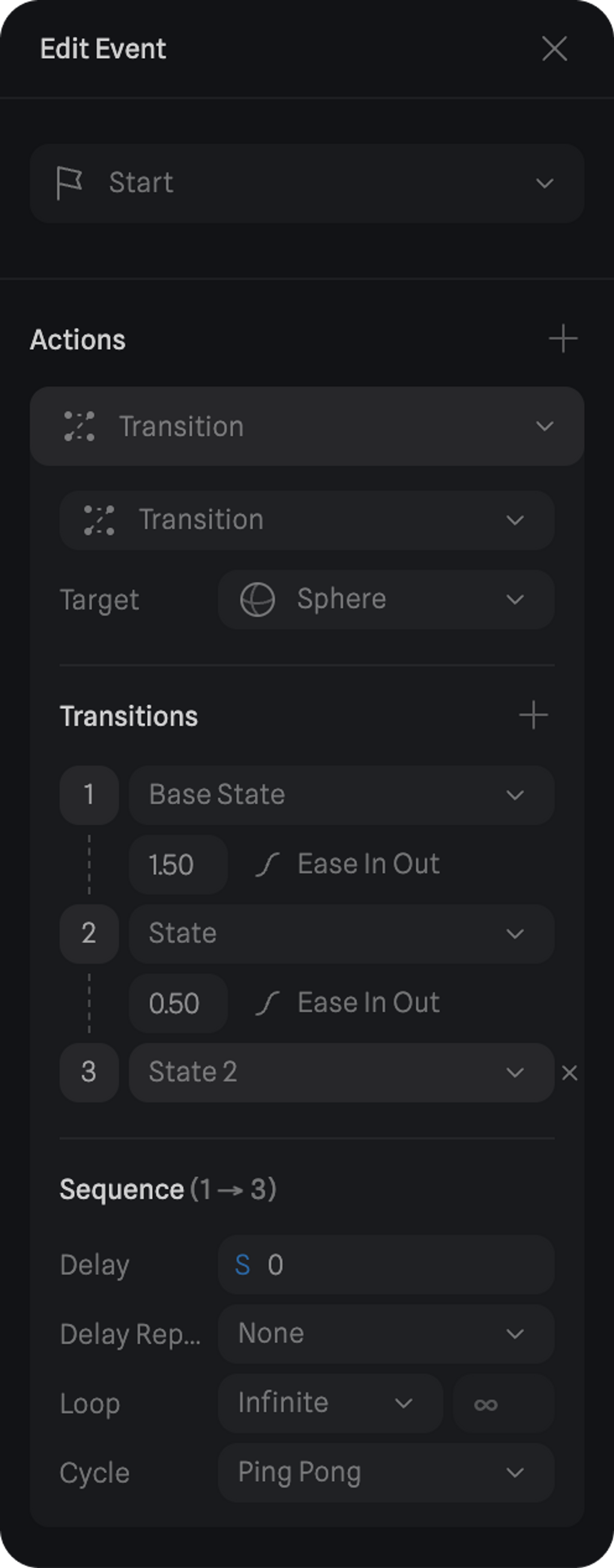Click the Sphere target globe icon
The width and height of the screenshot is (614, 1568).
(x=257, y=600)
